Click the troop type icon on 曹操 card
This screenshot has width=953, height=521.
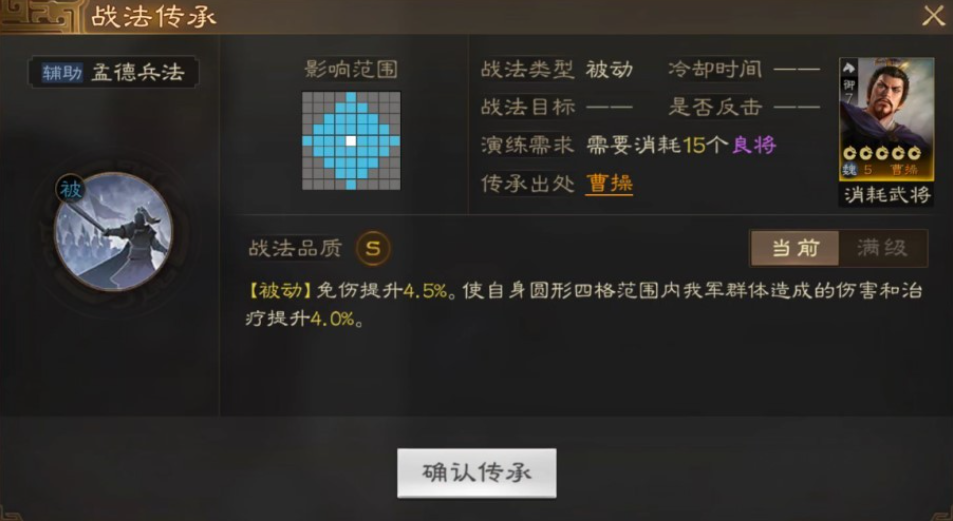click(x=848, y=68)
